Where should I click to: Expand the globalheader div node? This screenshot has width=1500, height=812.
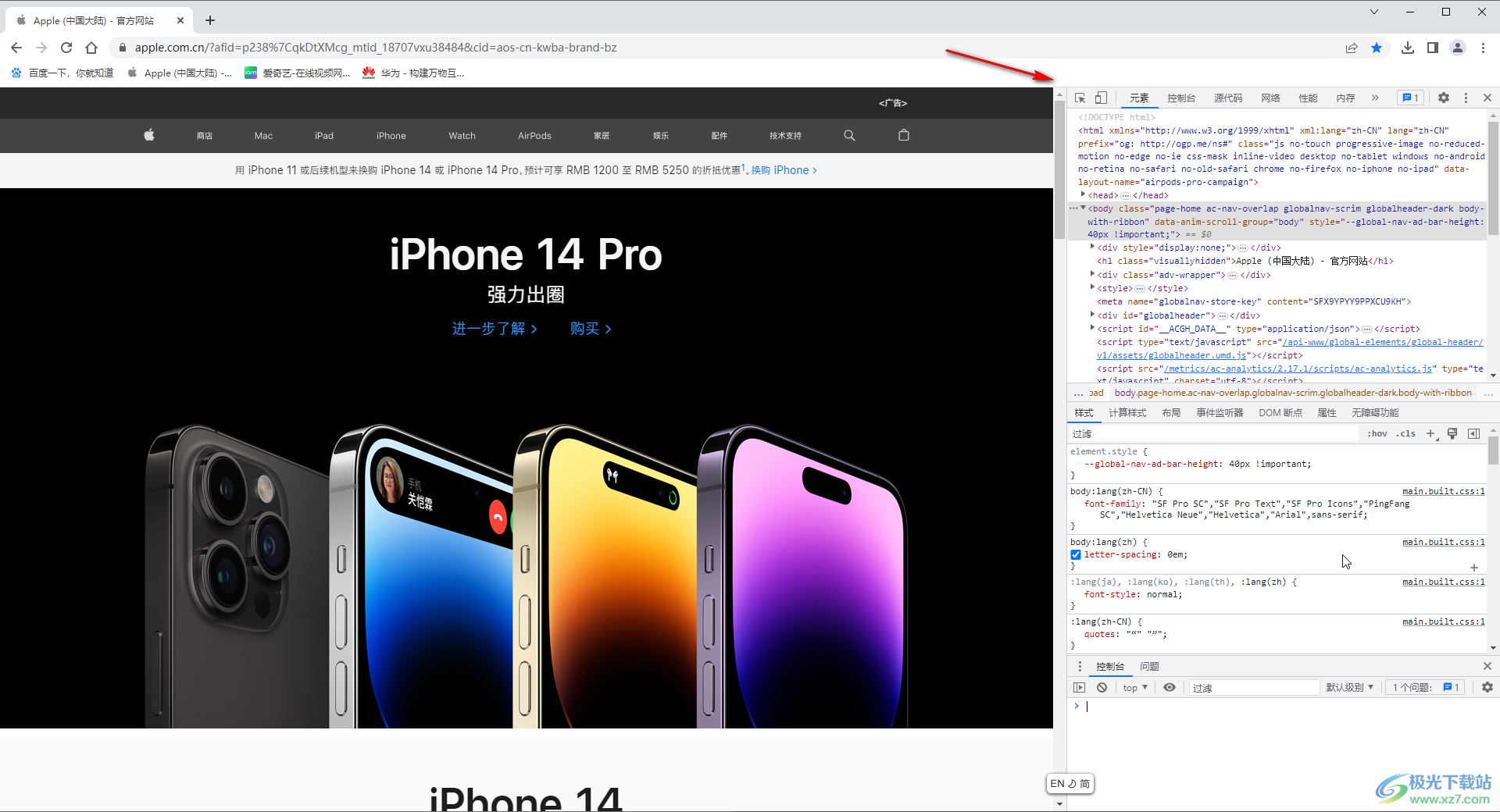(1092, 315)
